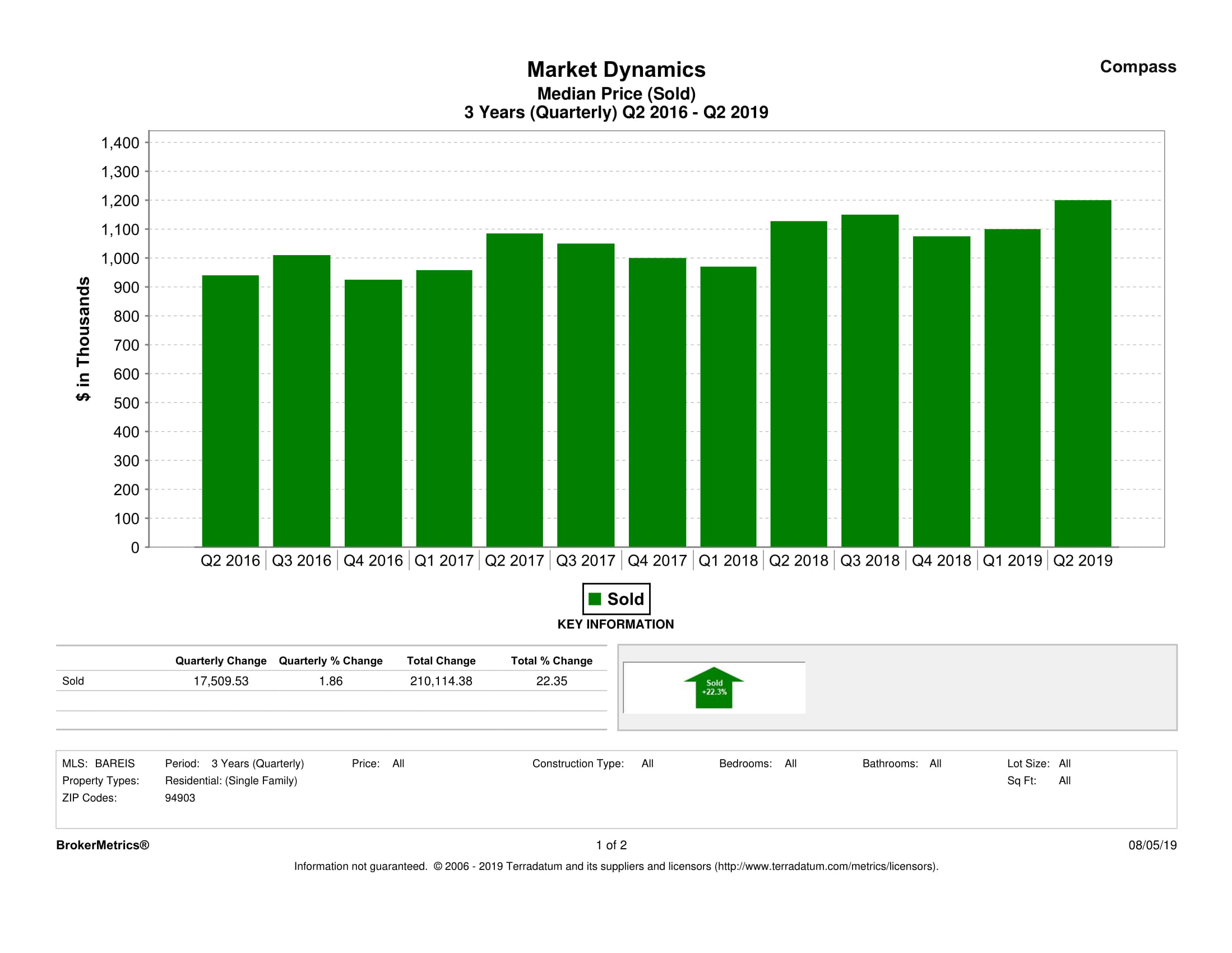
Task: Click the Compass brand text
Action: pos(1137,67)
